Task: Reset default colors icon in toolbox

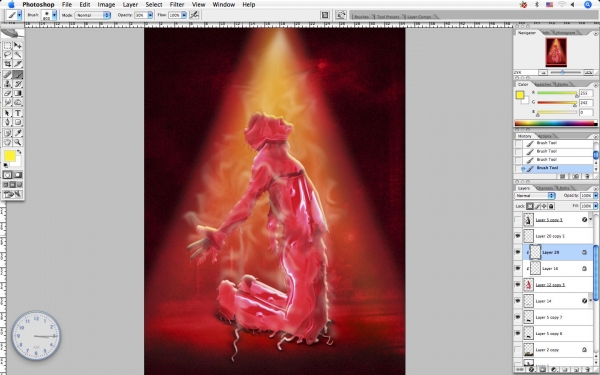Action: [5, 165]
